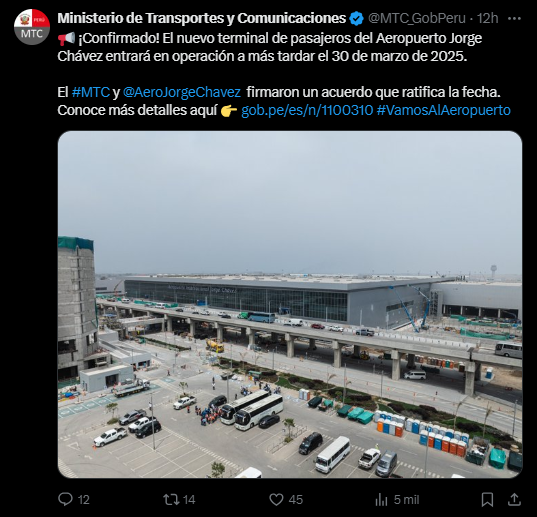Click the verified badge icon
The height and width of the screenshot is (517, 537).
tap(357, 18)
